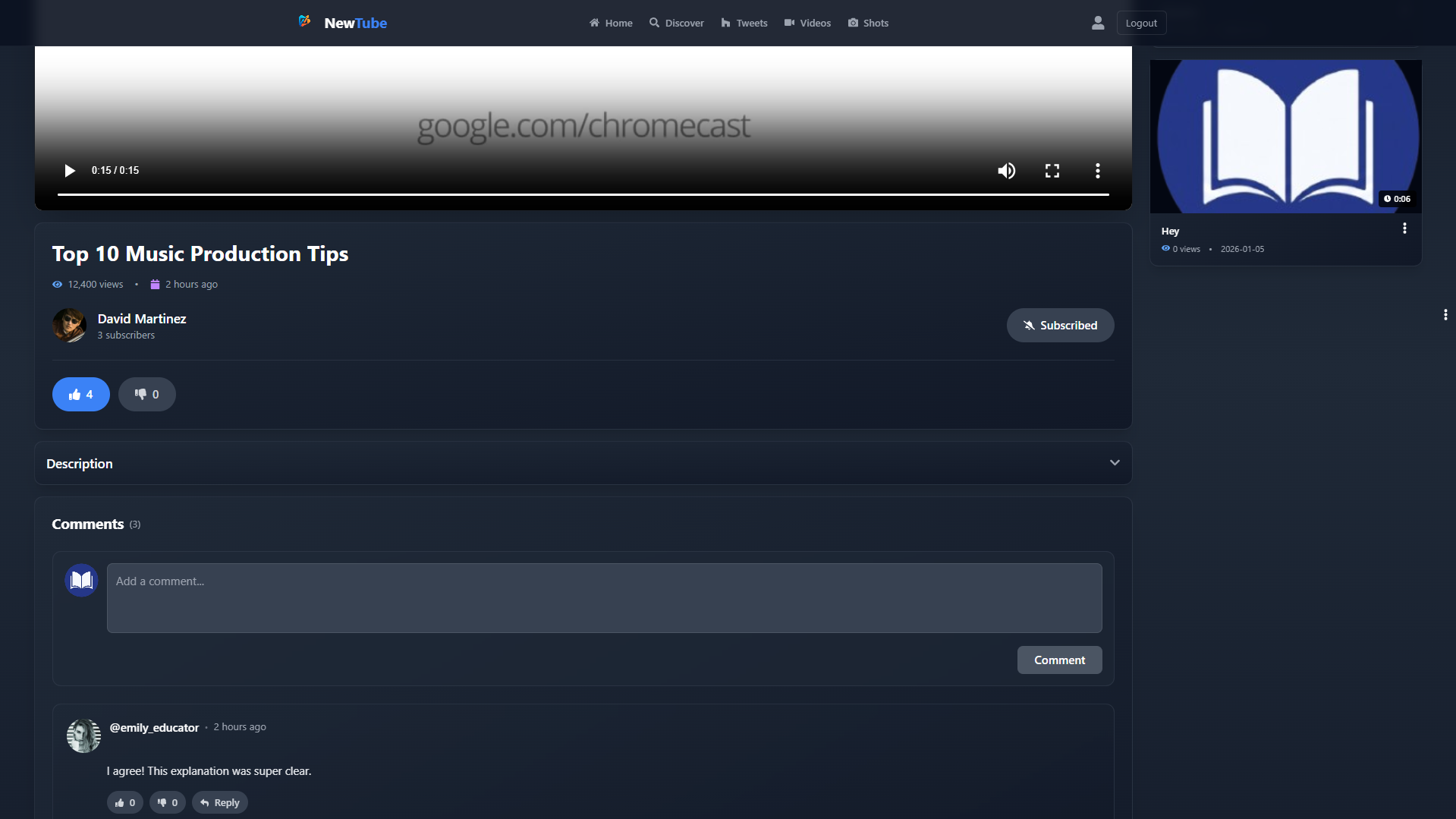Focus the Add a comment field

click(604, 598)
